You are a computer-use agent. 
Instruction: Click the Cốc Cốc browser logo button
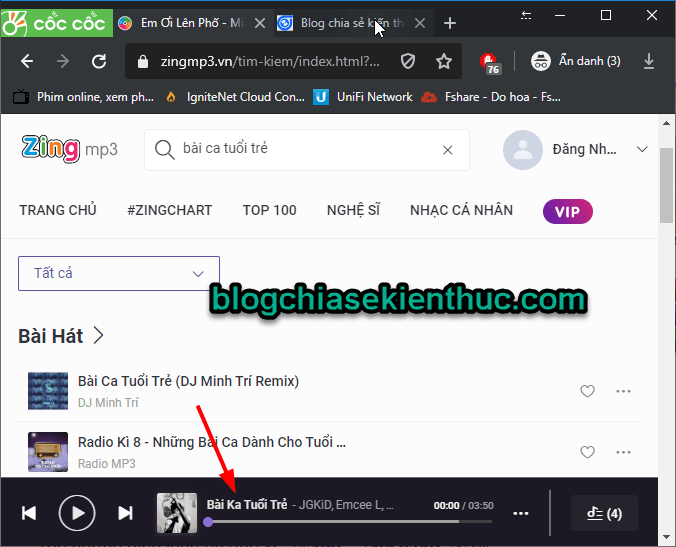[x=57, y=23]
